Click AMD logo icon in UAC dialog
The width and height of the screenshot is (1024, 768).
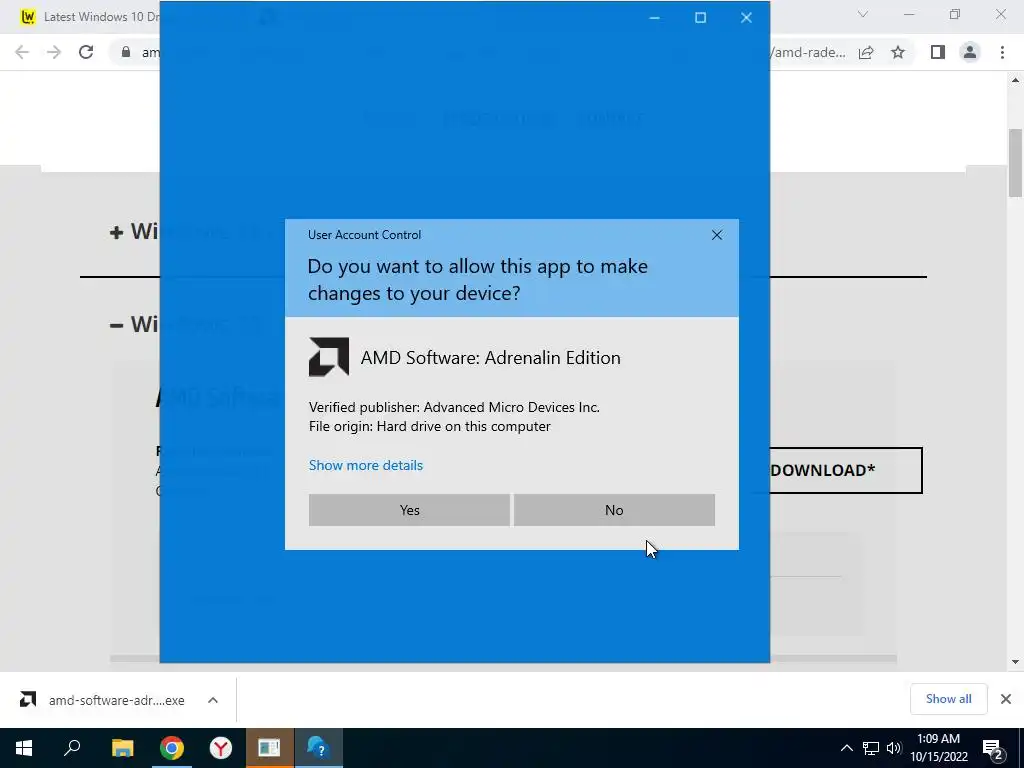coord(328,357)
